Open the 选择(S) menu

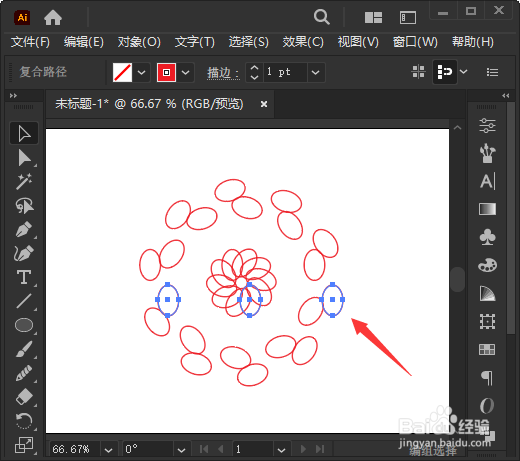click(249, 42)
